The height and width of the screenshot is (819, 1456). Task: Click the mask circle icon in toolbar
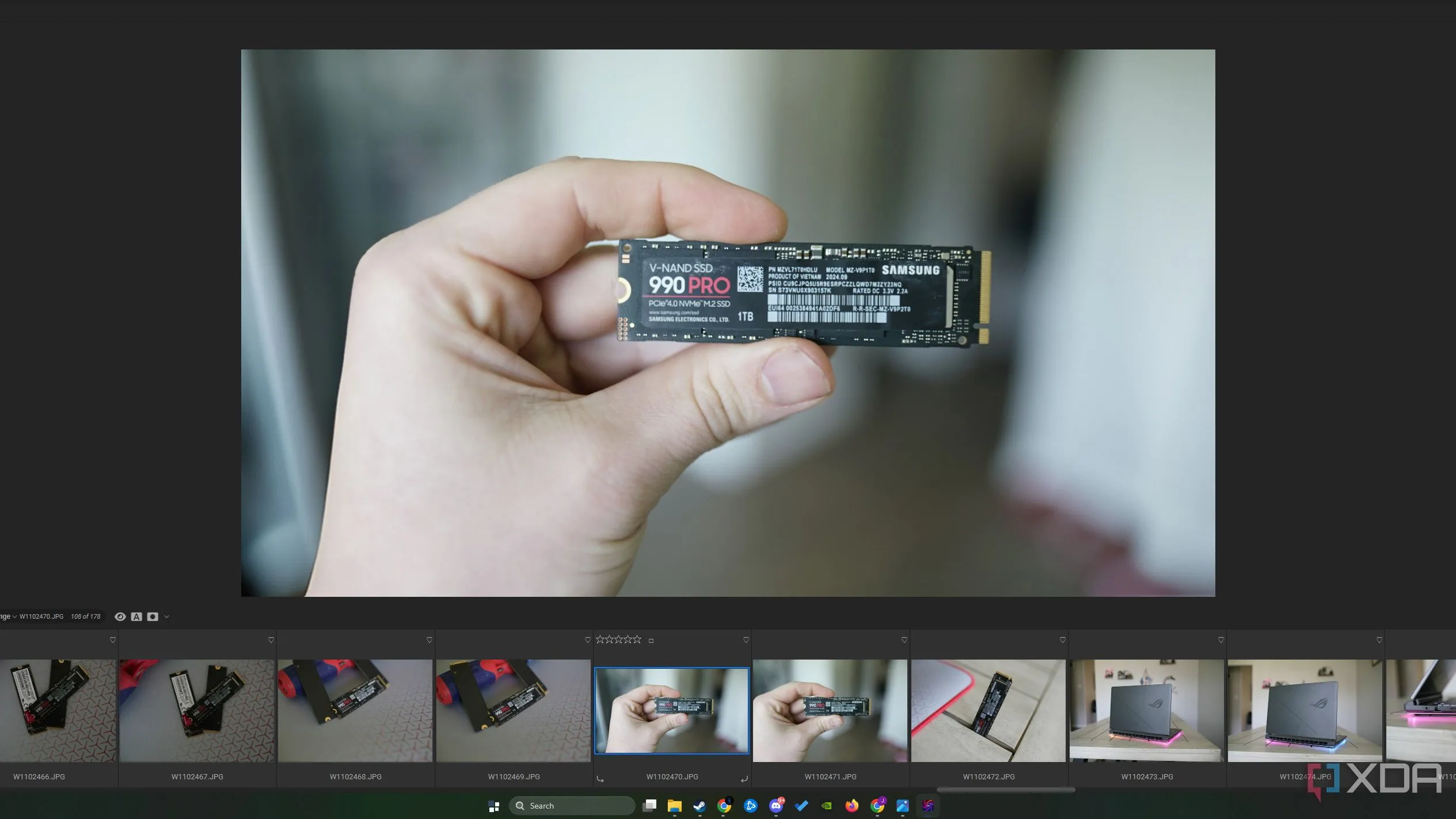[153, 616]
